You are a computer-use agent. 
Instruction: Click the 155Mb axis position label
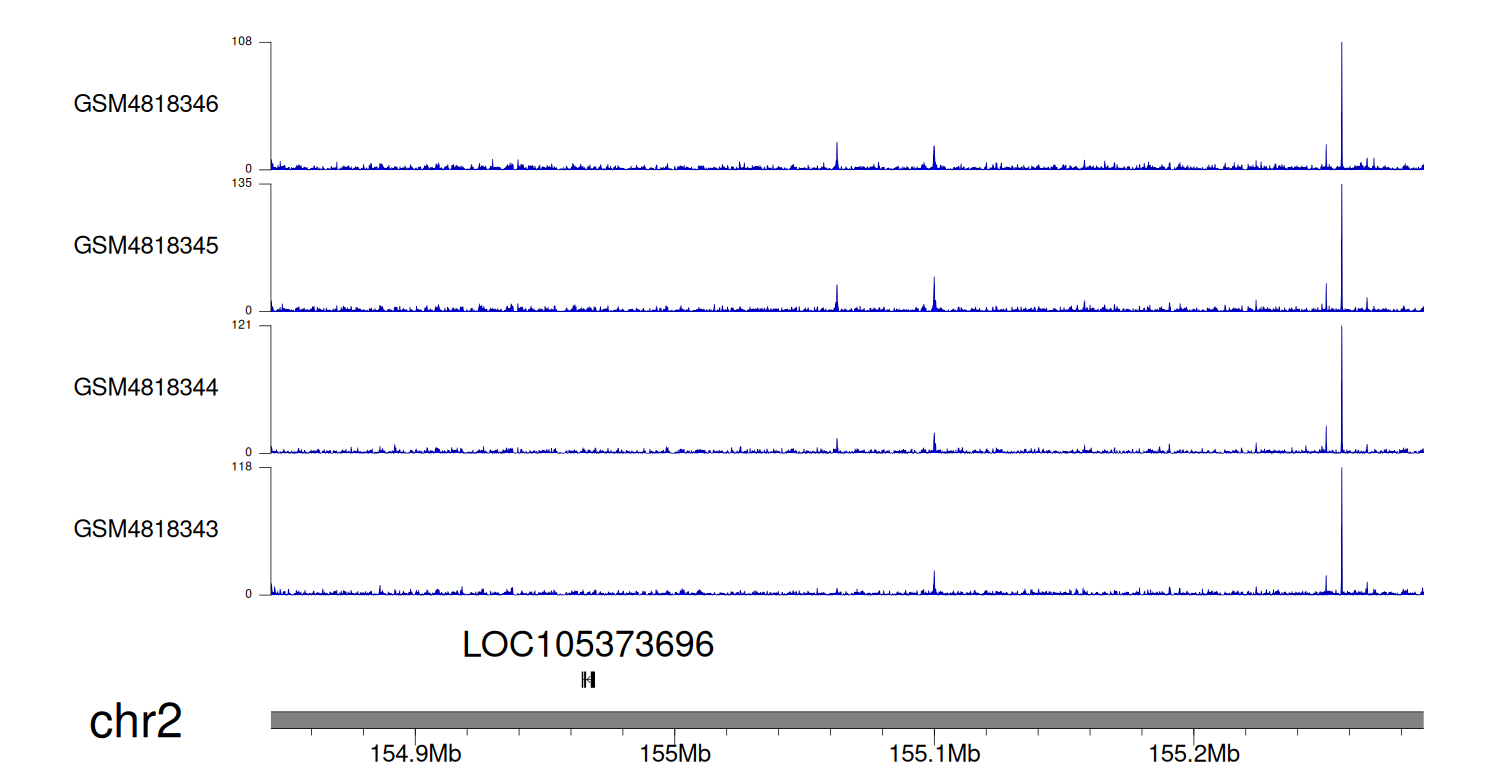[x=675, y=754]
